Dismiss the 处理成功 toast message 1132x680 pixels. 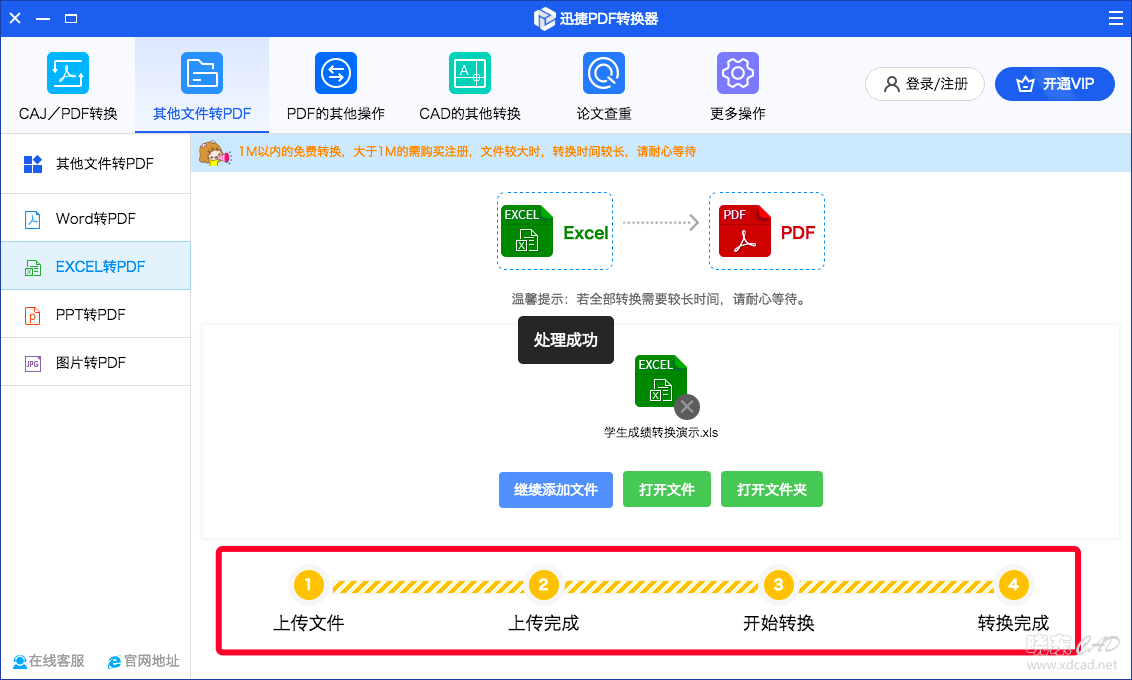pyautogui.click(x=566, y=340)
